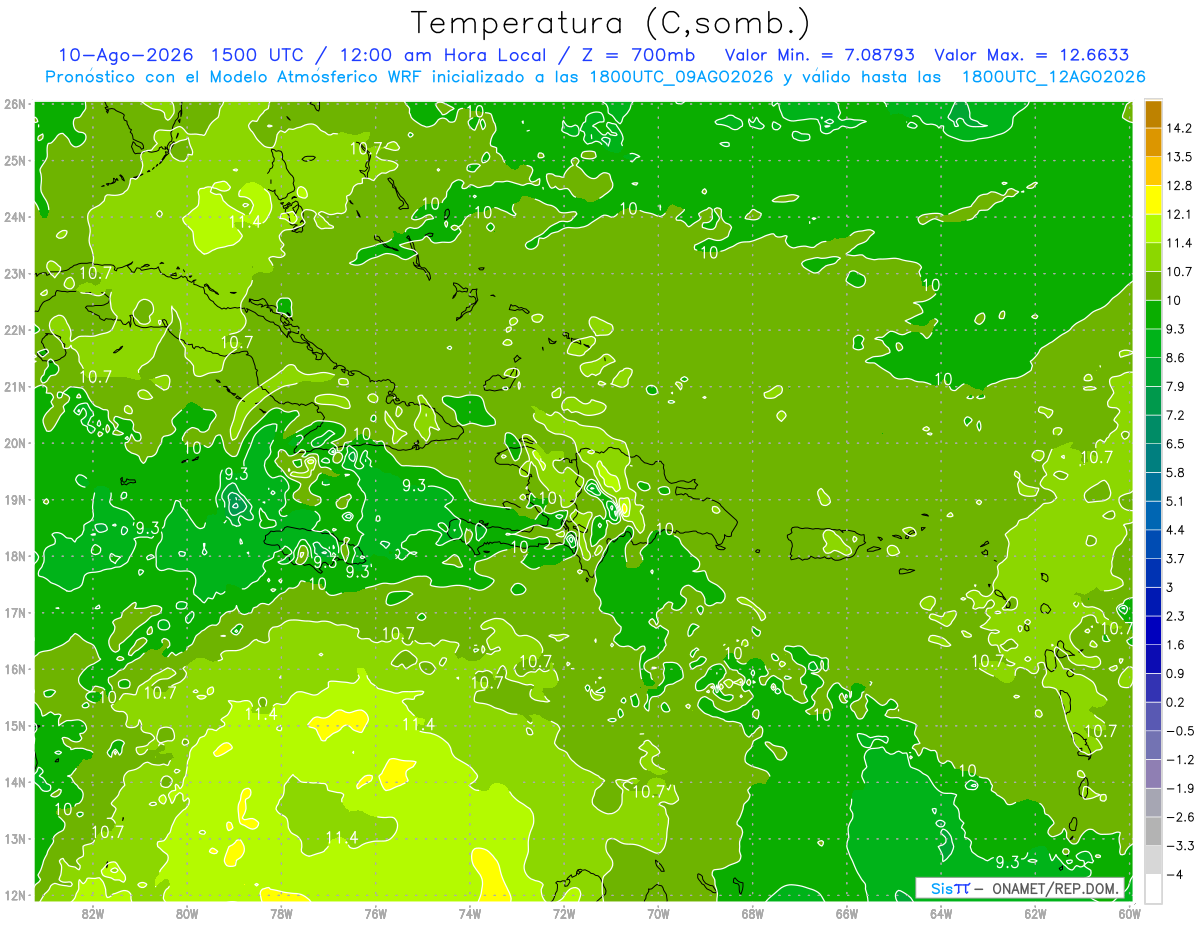Click the '82W' longitude axis label

[92, 914]
